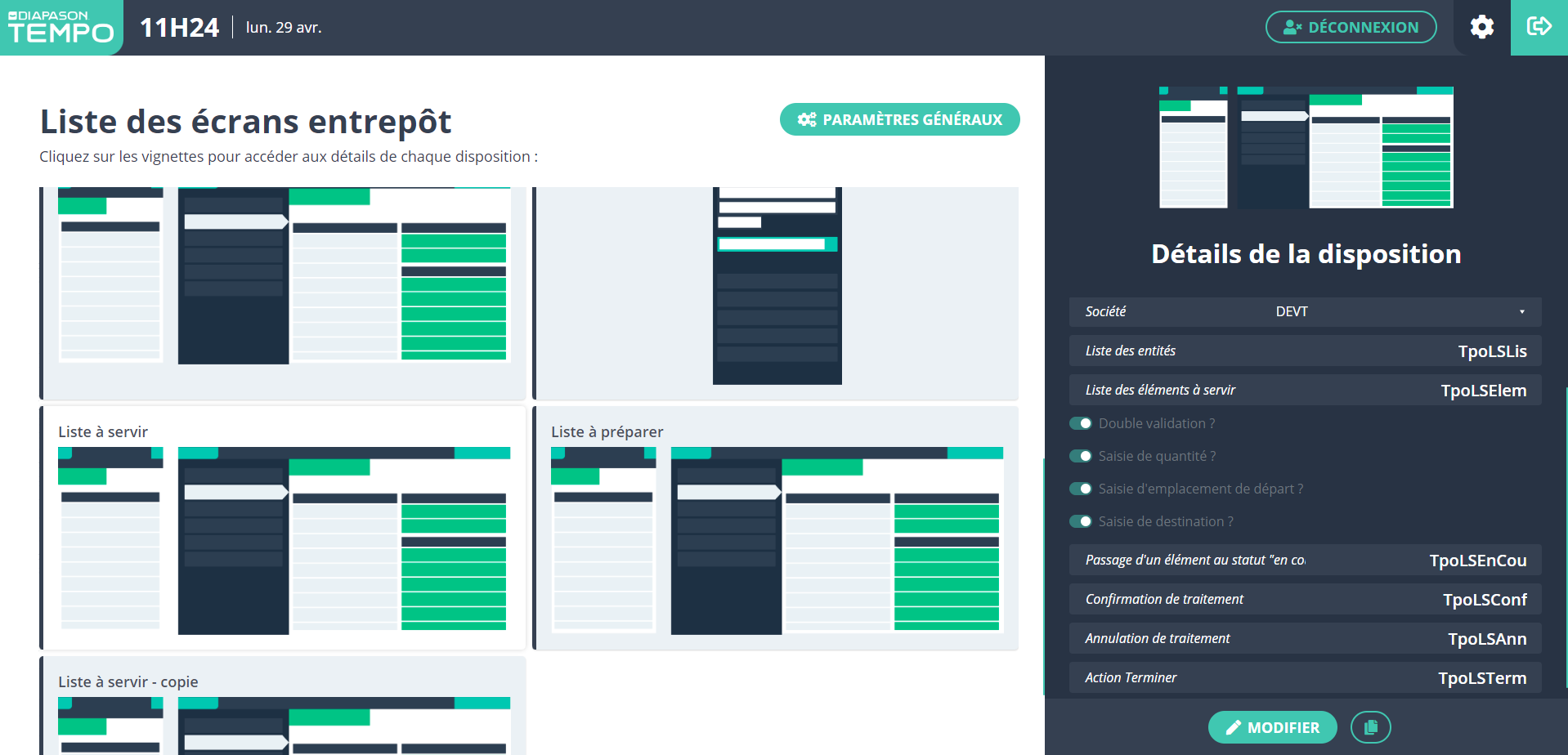The image size is (1568, 755).
Task: Click the copy layout icon button
Action: point(1370,727)
